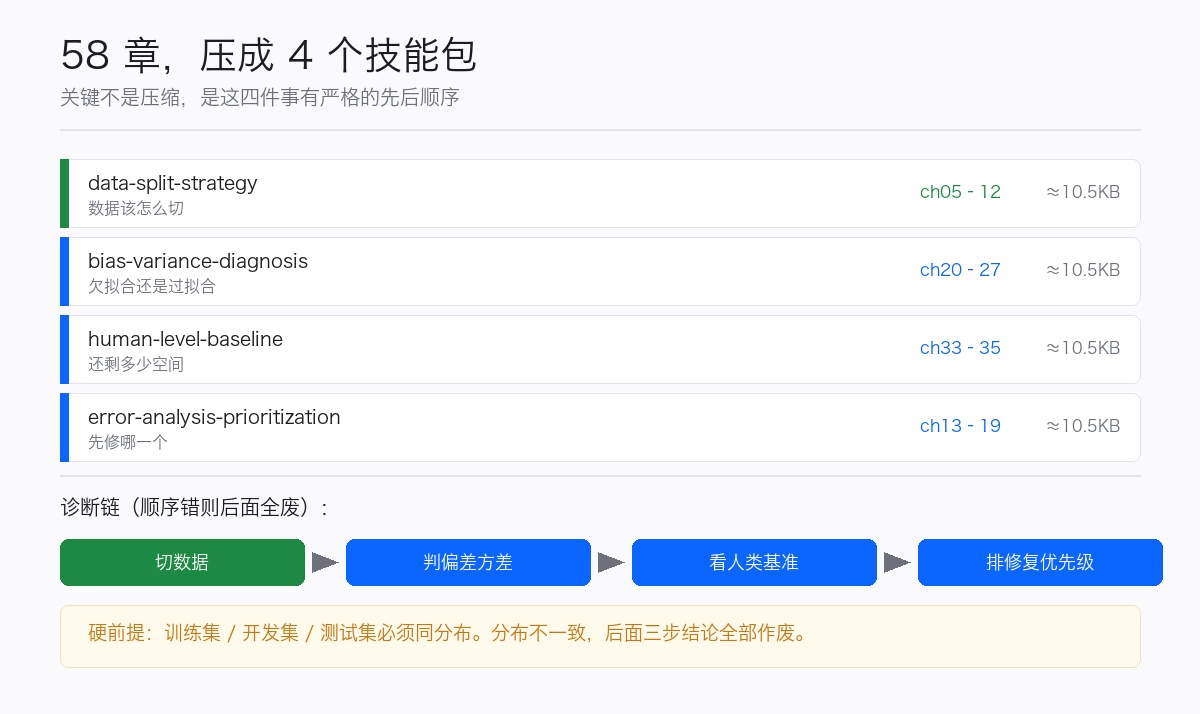Click the 排修复优先级 step button

1040,562
